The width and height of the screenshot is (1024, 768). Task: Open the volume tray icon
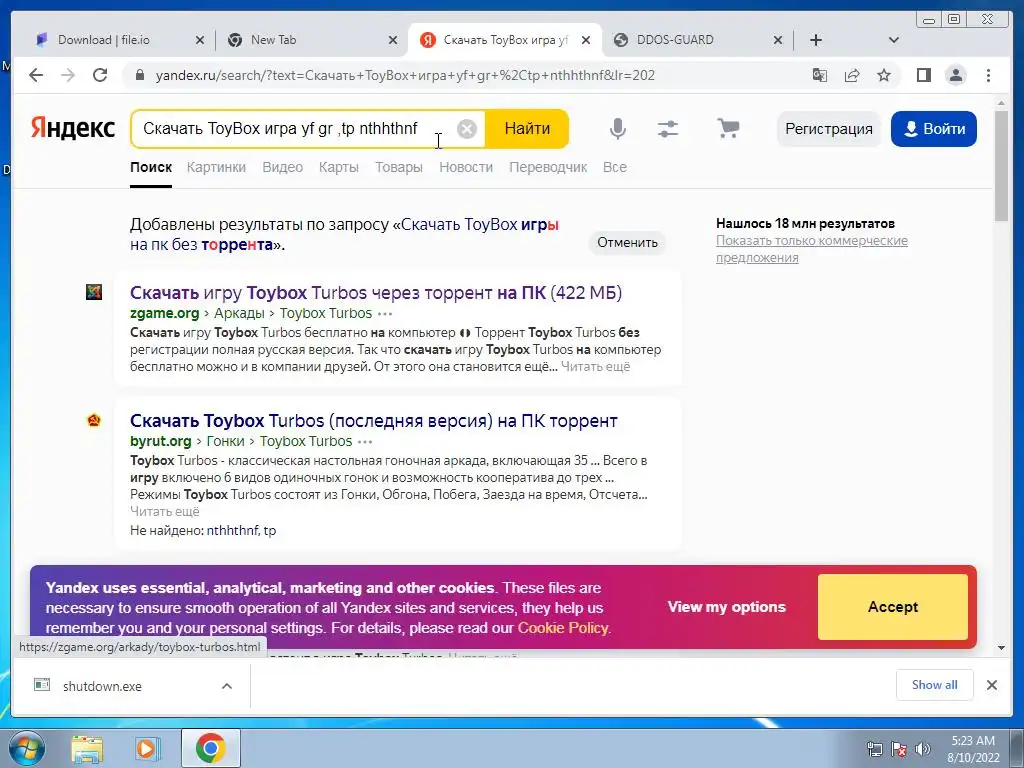[923, 749]
